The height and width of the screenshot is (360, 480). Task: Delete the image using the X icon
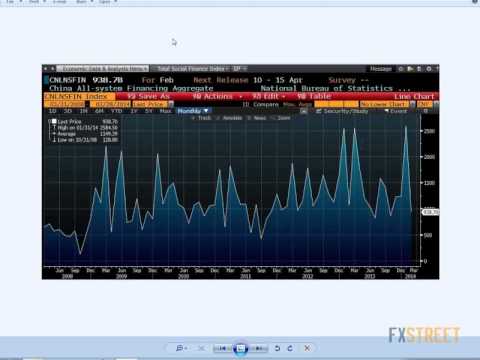click(x=307, y=348)
